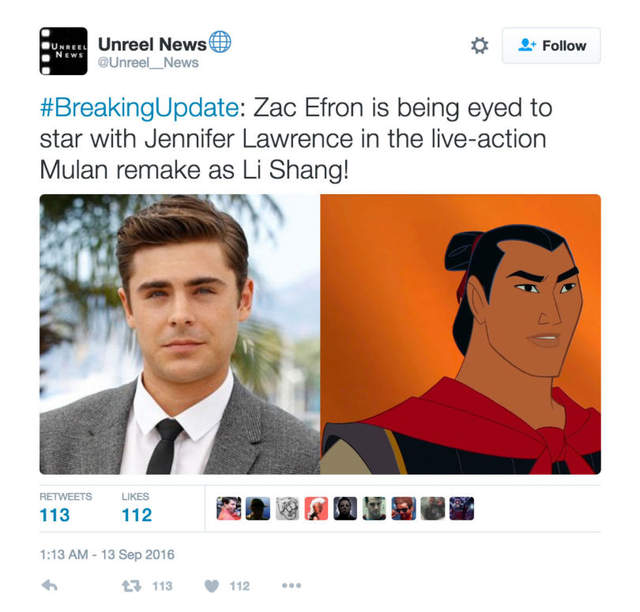Follow the Unreel News account

click(x=551, y=45)
